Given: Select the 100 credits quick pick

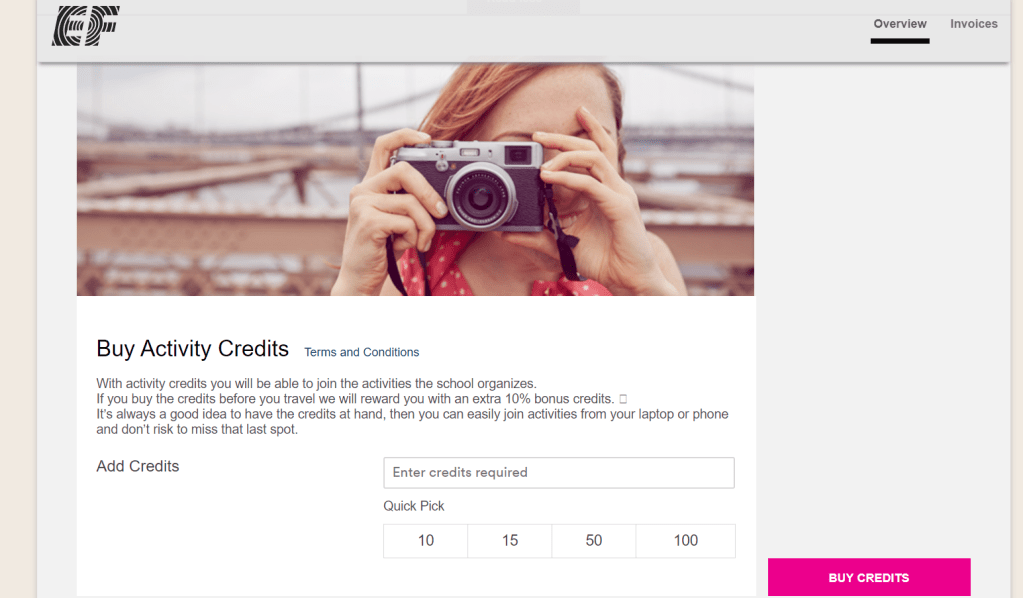Looking at the screenshot, I should pyautogui.click(x=686, y=540).
